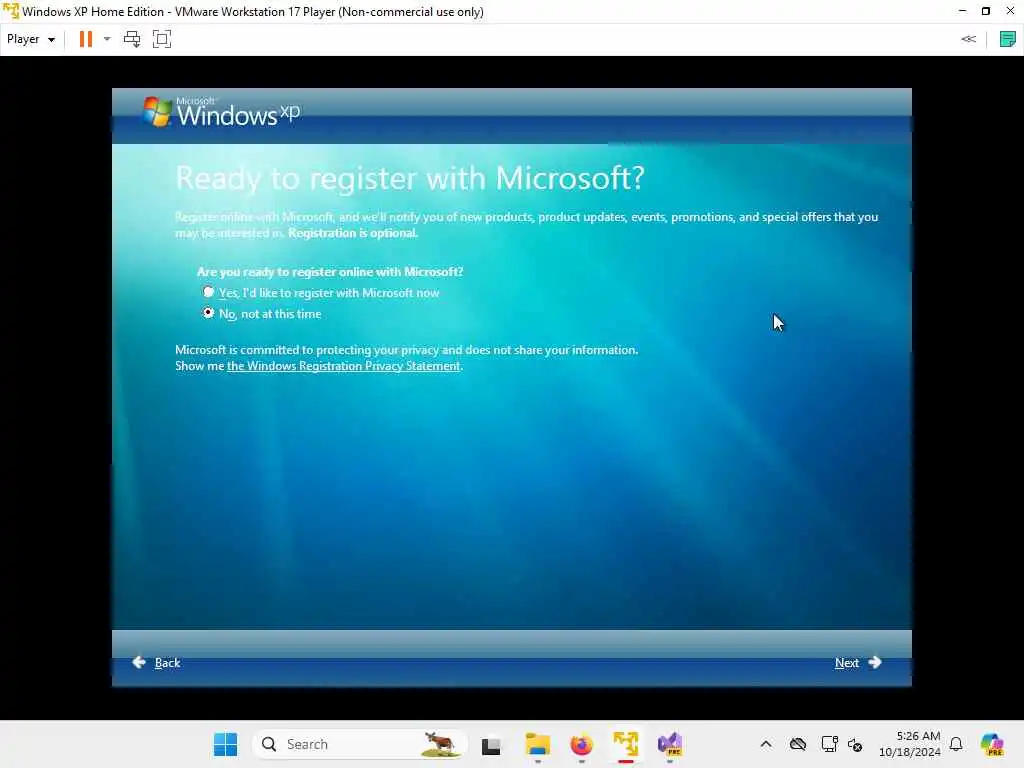Screen dimensions: 1024x768
Task: Click the muted volume tray icon
Action: [855, 744]
